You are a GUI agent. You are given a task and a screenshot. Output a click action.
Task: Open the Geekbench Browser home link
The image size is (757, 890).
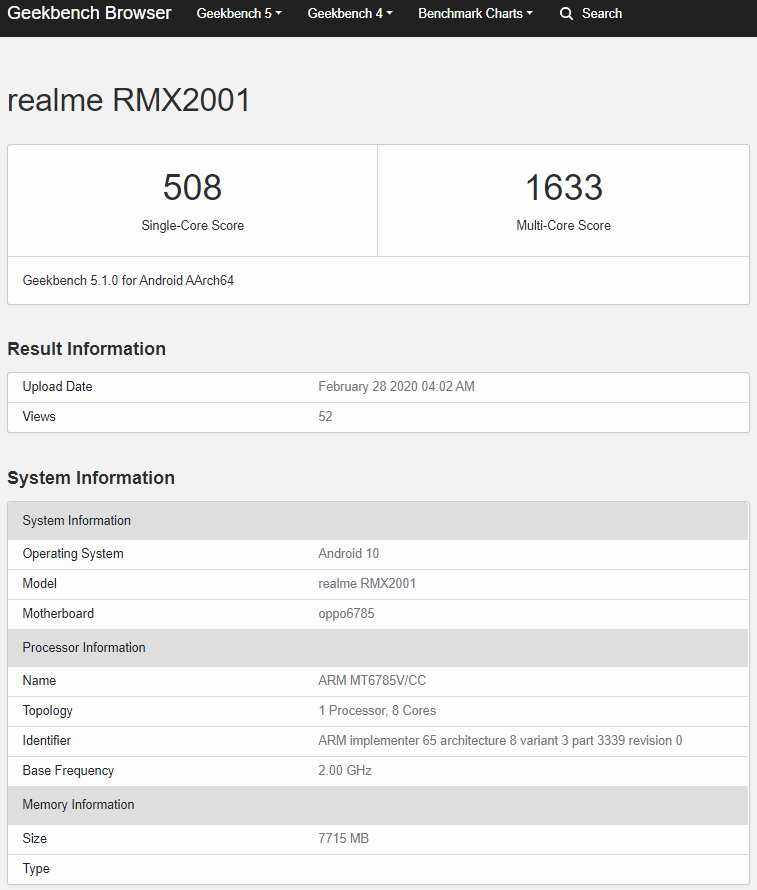(89, 13)
